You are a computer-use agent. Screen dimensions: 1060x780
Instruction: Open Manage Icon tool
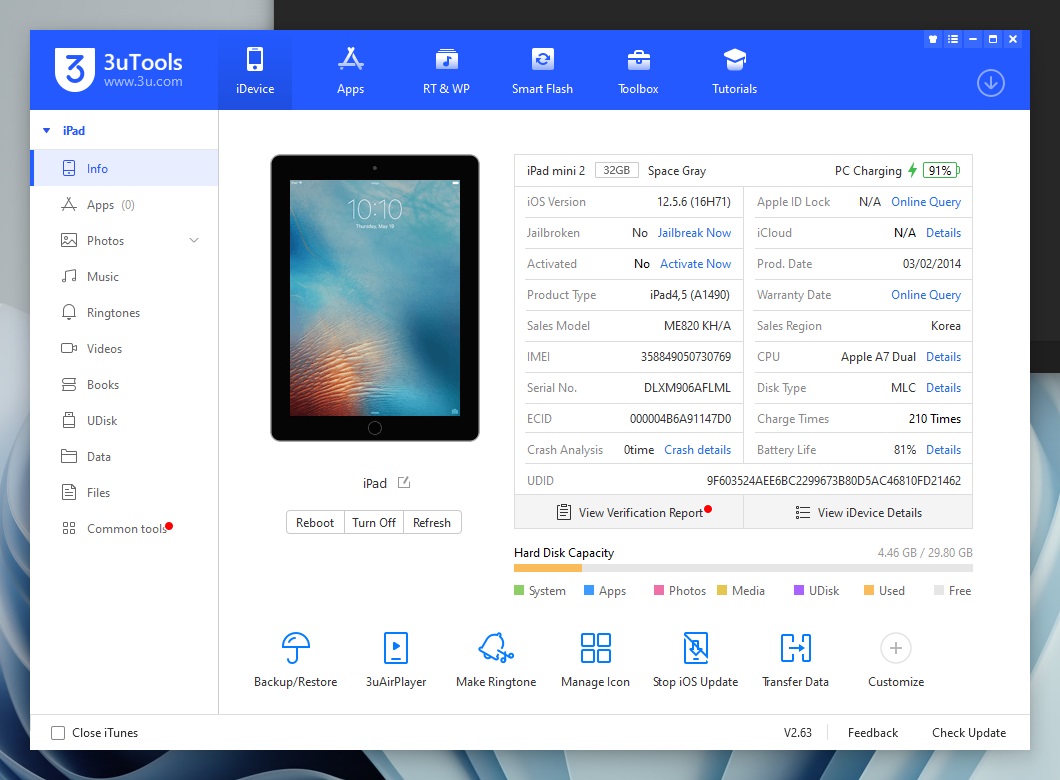pos(596,660)
